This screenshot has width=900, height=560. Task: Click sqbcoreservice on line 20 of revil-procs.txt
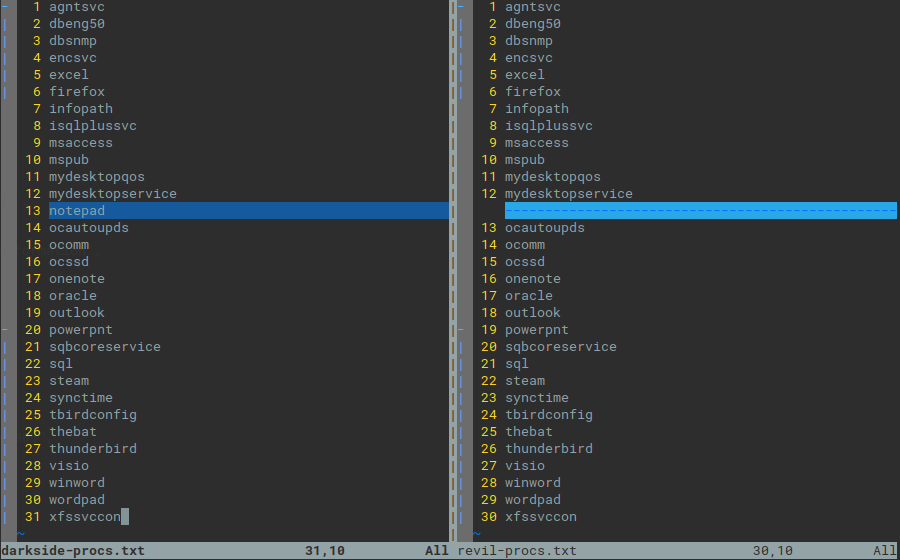tap(561, 347)
